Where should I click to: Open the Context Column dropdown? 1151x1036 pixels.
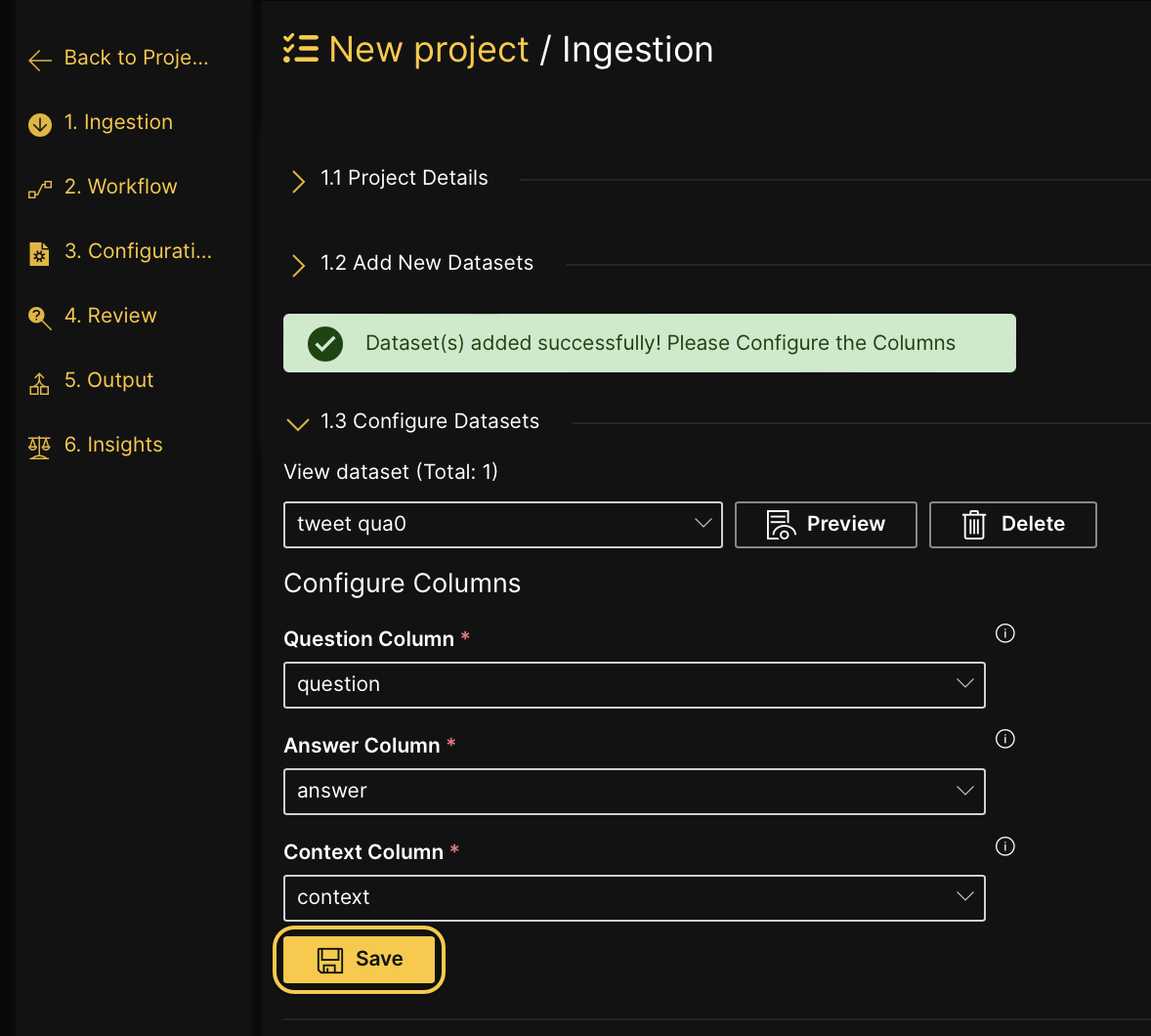pyautogui.click(x=633, y=898)
